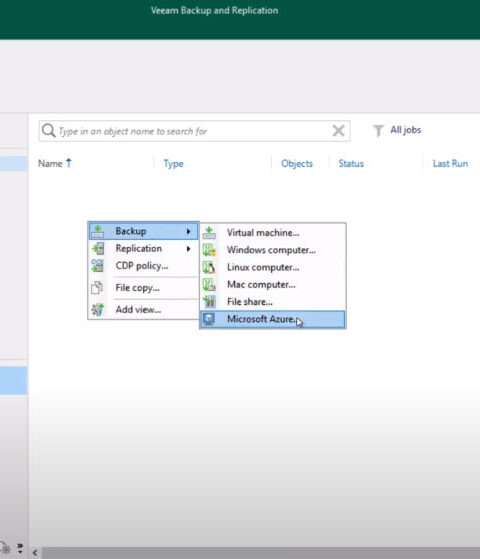Click the search magnifier icon
This screenshot has height=559, width=480.
coord(48,131)
